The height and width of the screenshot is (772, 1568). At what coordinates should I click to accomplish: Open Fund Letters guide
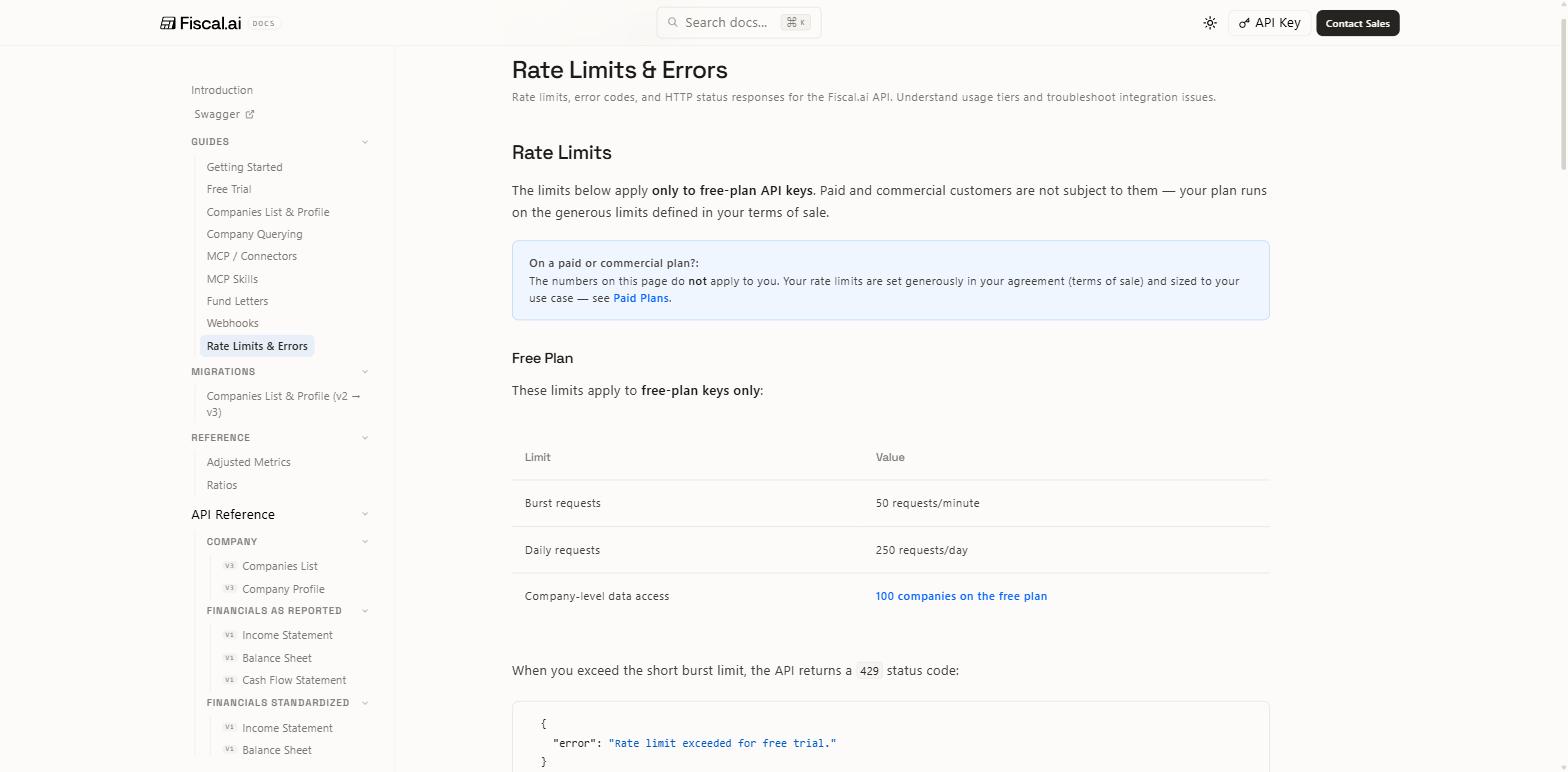[237, 301]
